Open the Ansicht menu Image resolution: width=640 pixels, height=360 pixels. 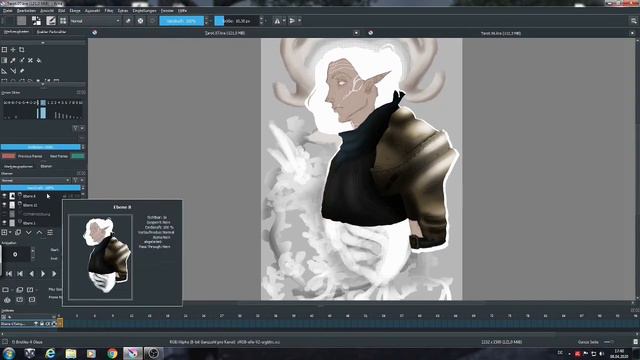click(x=47, y=11)
